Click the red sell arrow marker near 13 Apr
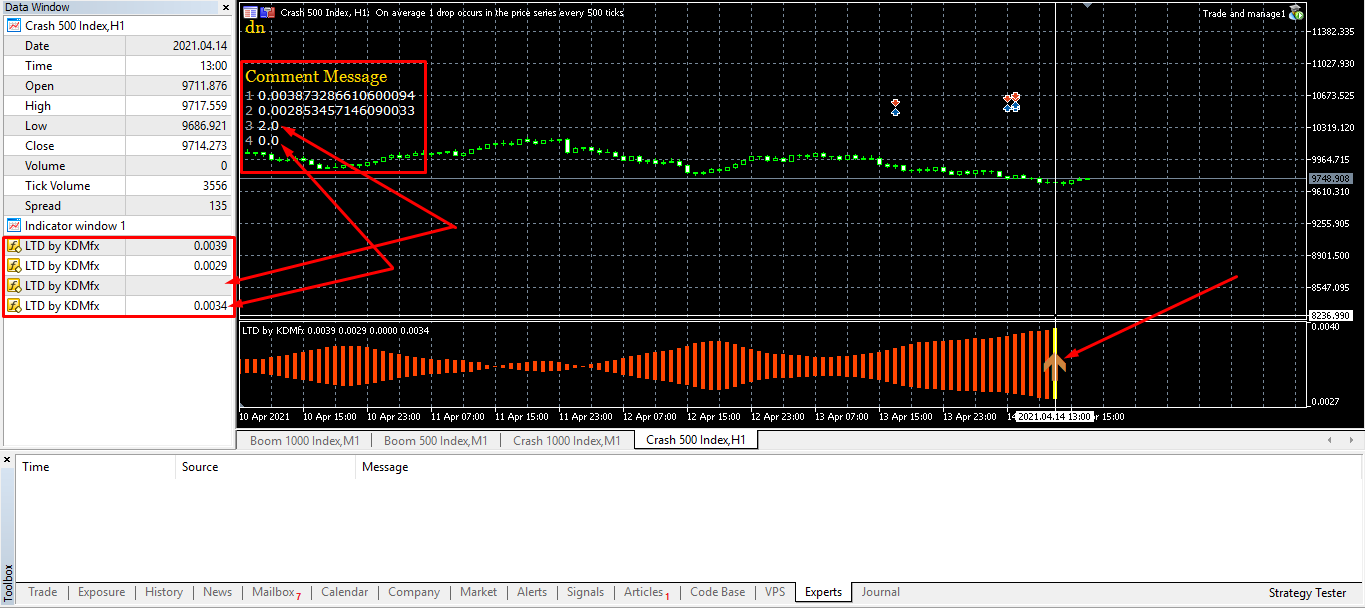Image resolution: width=1365 pixels, height=608 pixels. point(895,103)
